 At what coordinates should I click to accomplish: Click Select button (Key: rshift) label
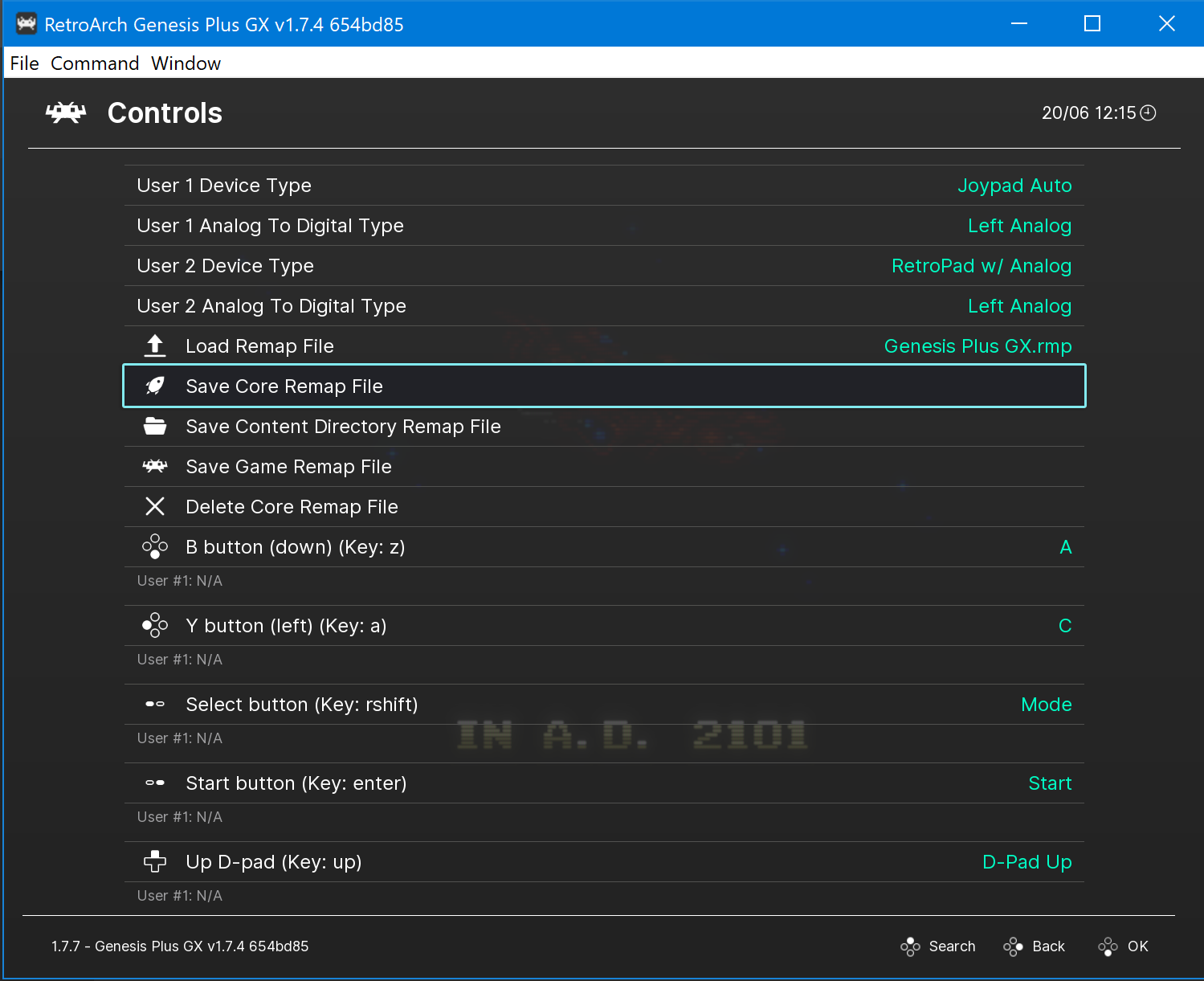302,705
